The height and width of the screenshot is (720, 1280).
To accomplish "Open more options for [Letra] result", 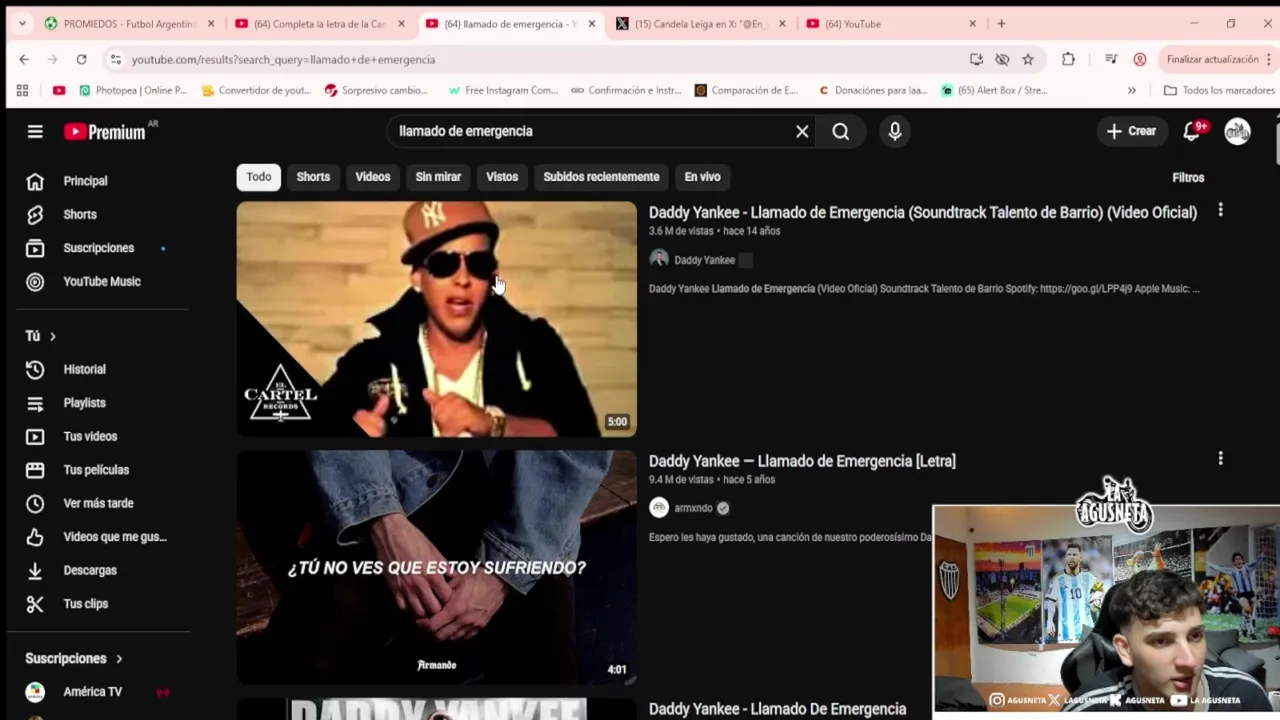I will pyautogui.click(x=1220, y=459).
